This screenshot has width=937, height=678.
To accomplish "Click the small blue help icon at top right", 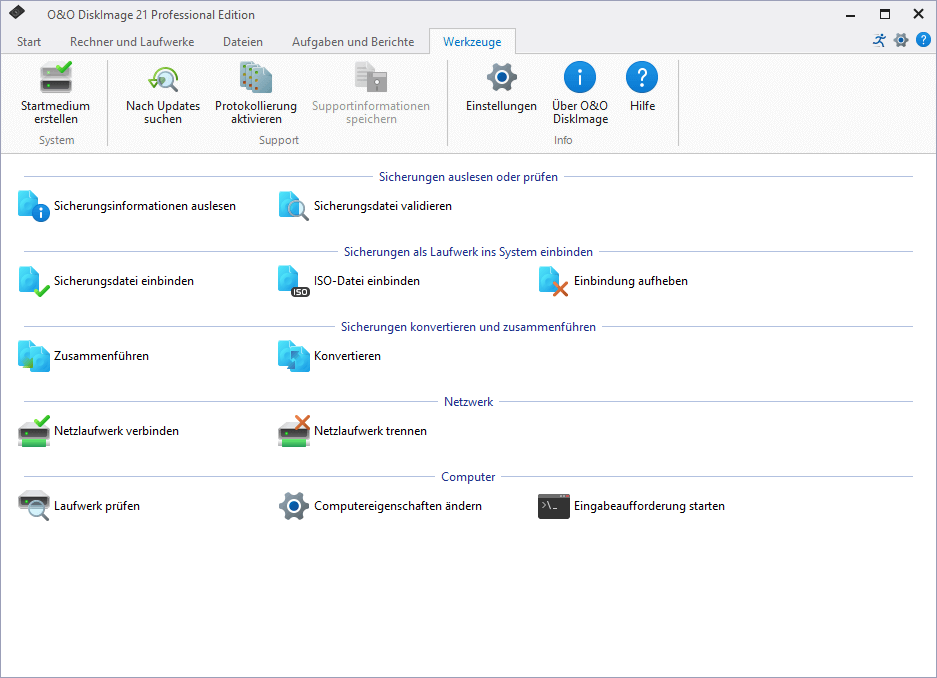I will click(923, 40).
